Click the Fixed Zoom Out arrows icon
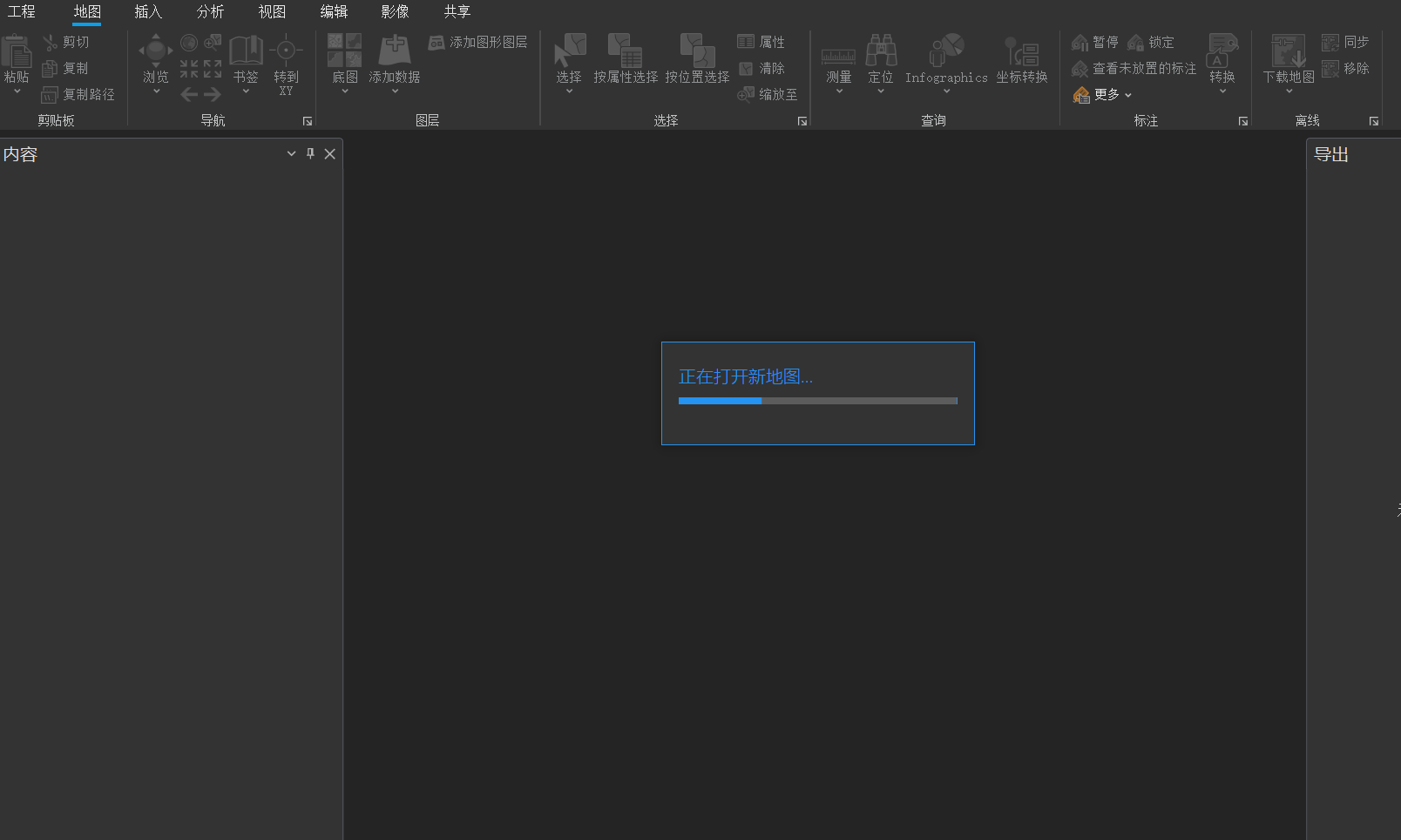 click(213, 68)
